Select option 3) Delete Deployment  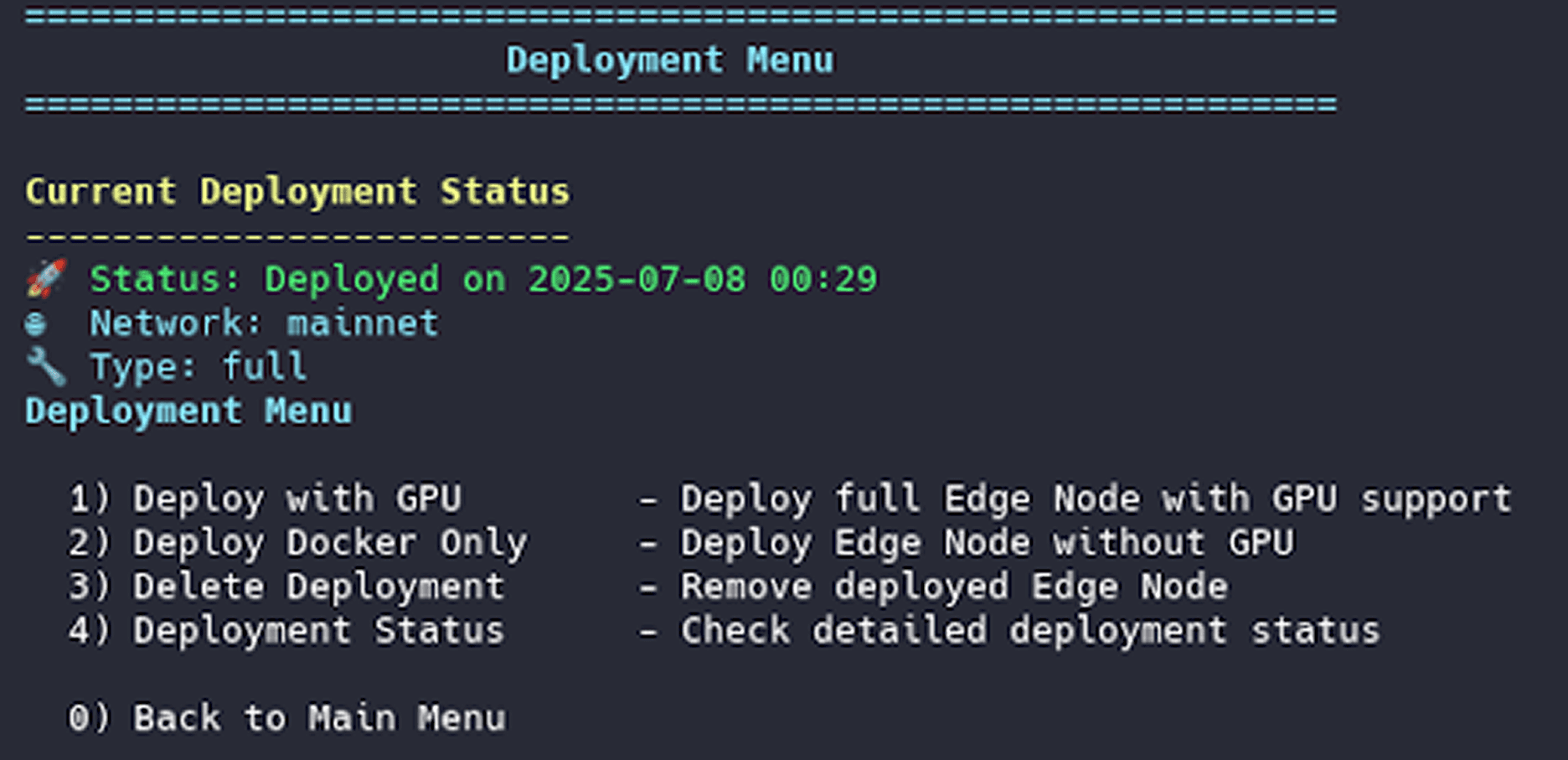pyautogui.click(x=286, y=586)
